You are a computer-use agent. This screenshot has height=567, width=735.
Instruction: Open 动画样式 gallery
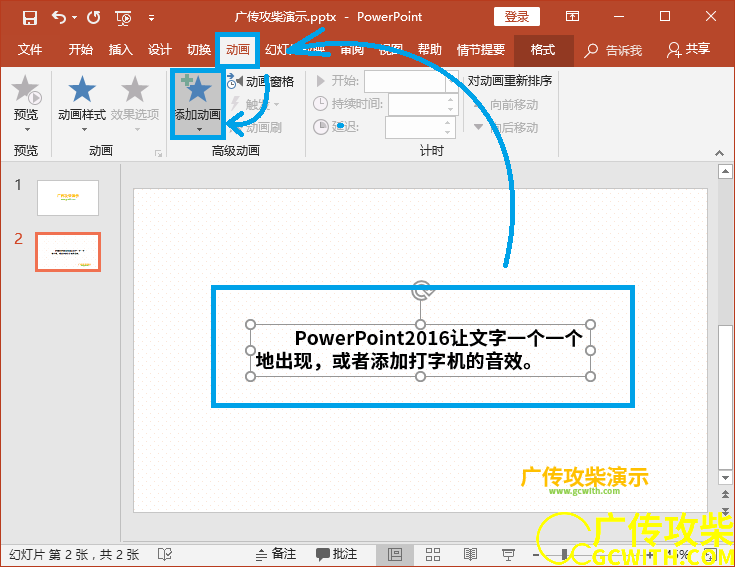click(x=82, y=103)
